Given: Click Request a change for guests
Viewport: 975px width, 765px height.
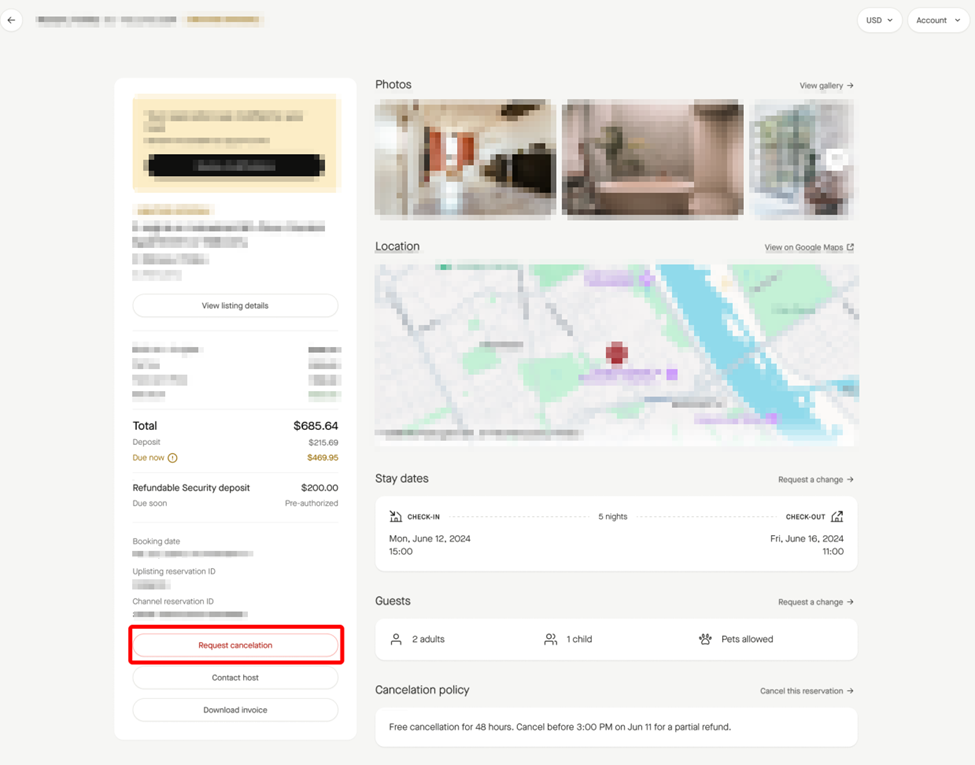Looking at the screenshot, I should pos(815,602).
